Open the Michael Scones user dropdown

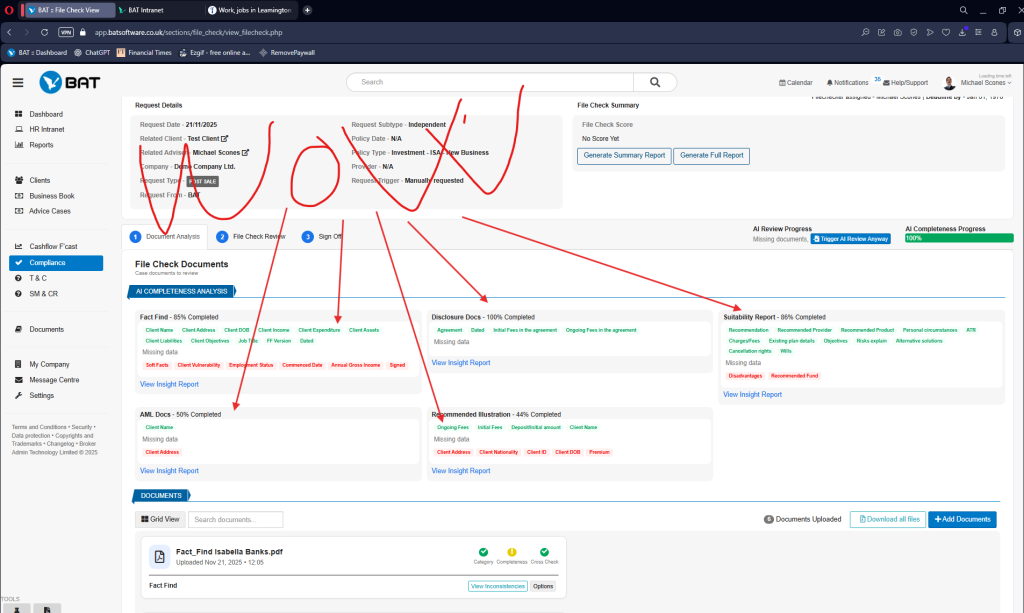point(985,83)
